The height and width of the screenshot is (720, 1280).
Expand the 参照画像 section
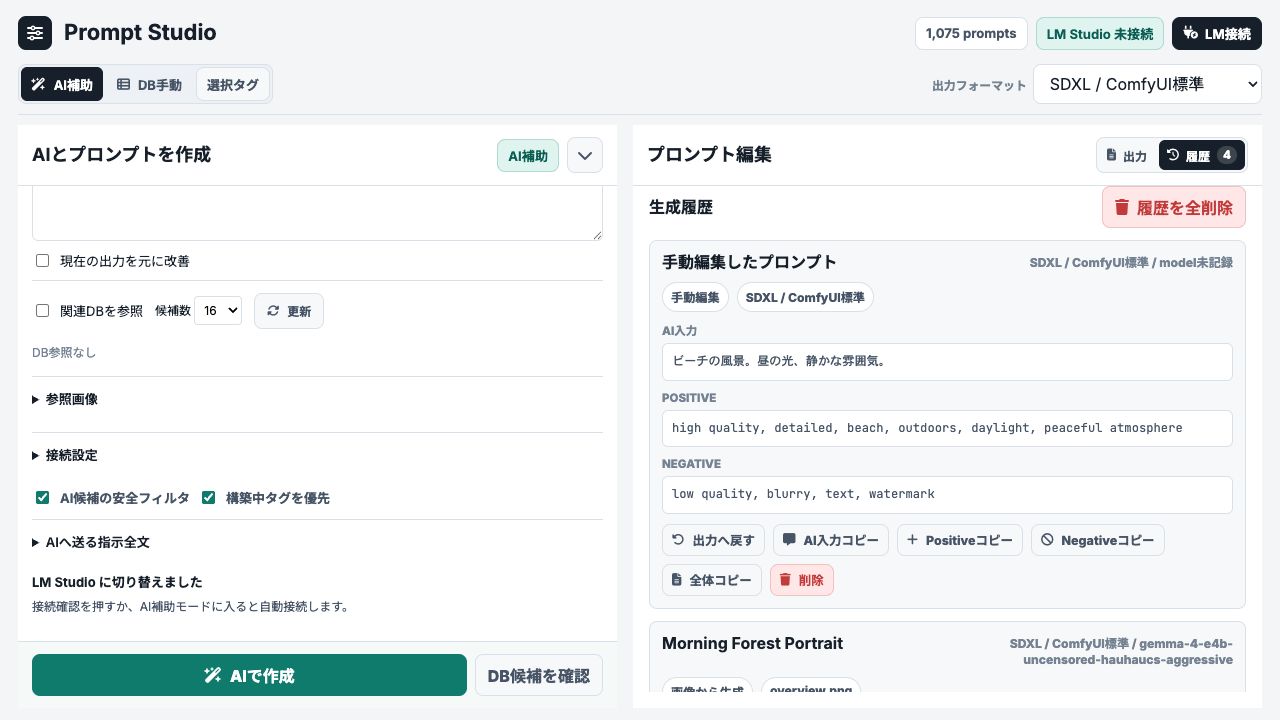[65, 399]
